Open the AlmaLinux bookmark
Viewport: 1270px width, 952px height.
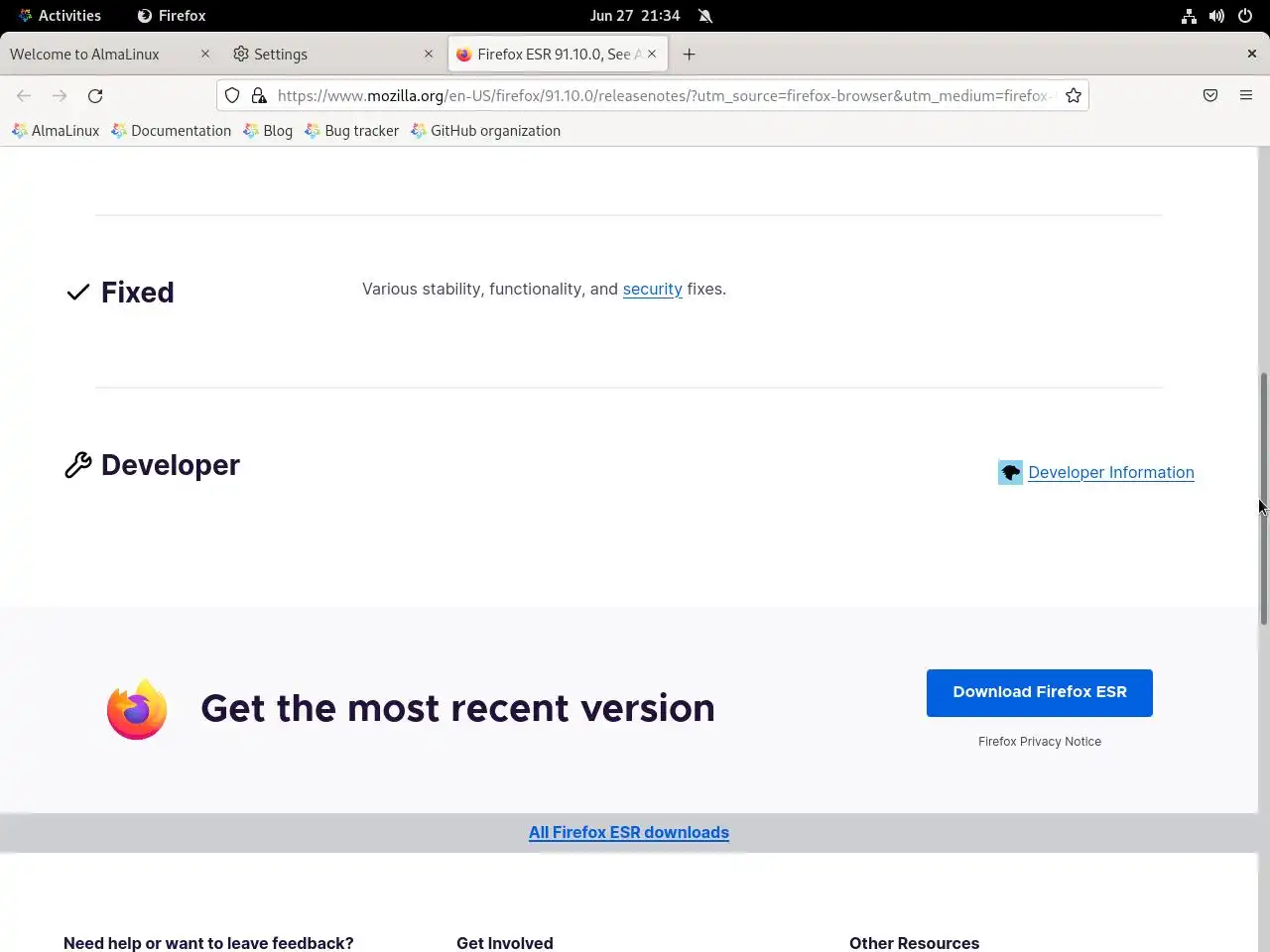(x=56, y=131)
